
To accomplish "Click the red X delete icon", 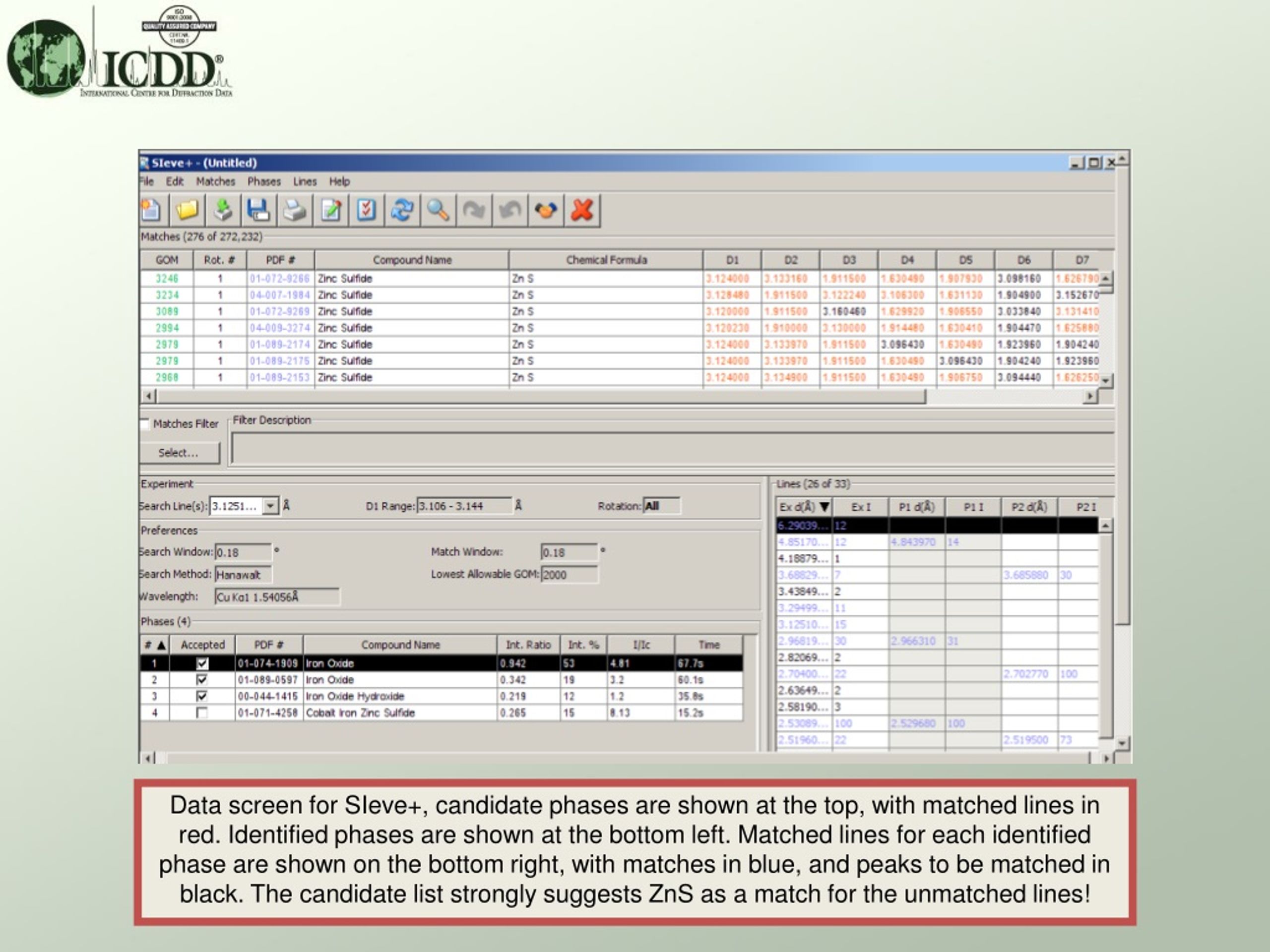I will 581,210.
